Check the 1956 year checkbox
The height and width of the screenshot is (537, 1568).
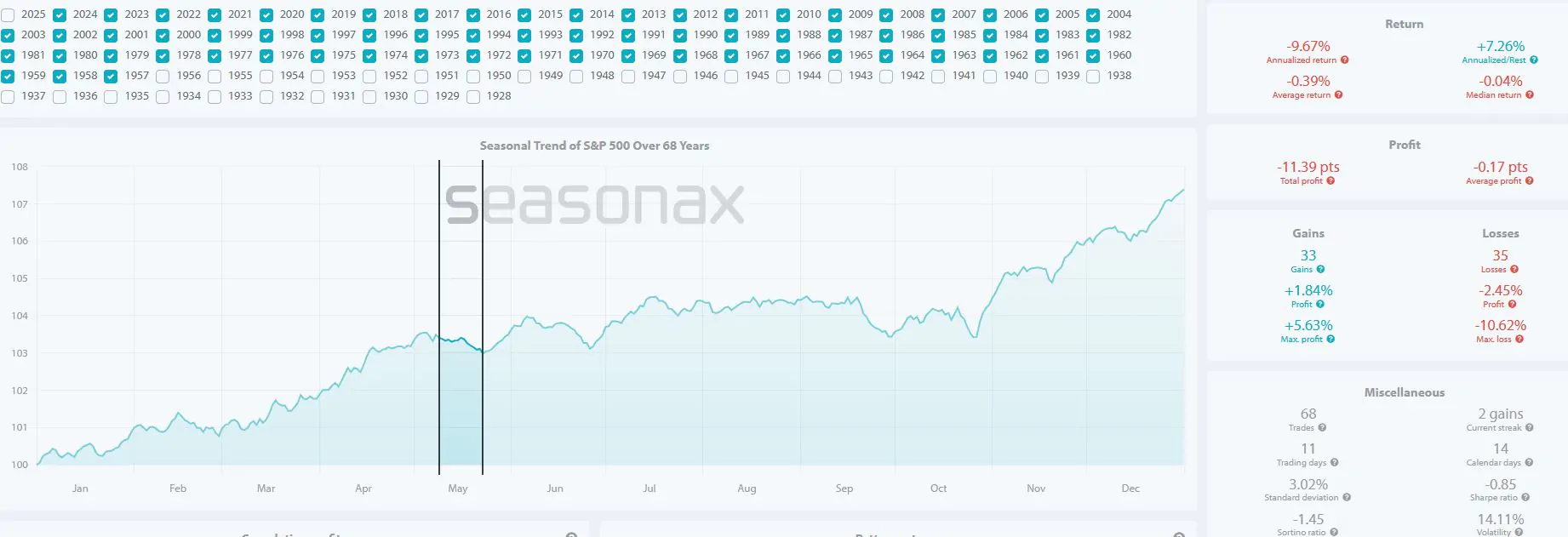(x=163, y=77)
